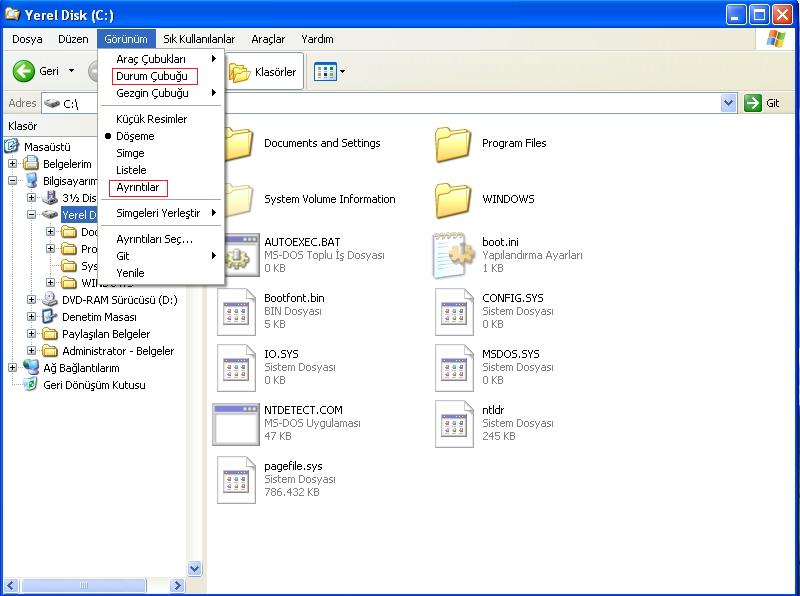Image resolution: width=800 pixels, height=596 pixels.
Task: Open the Views button dropdown arrow
Action: [342, 71]
